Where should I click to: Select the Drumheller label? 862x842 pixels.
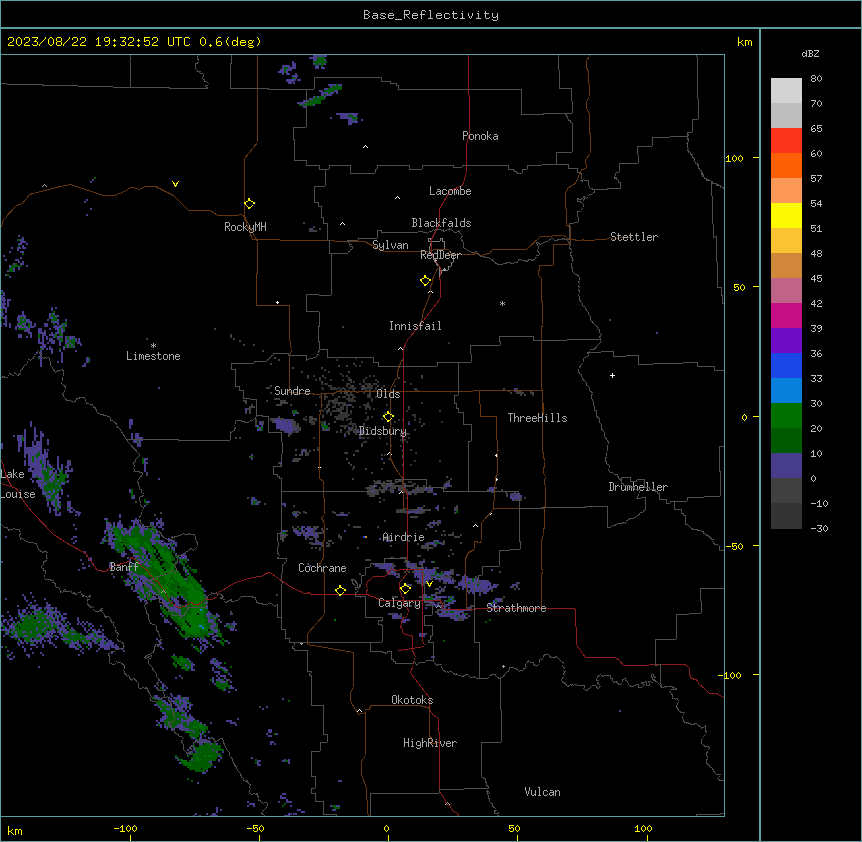pyautogui.click(x=638, y=487)
